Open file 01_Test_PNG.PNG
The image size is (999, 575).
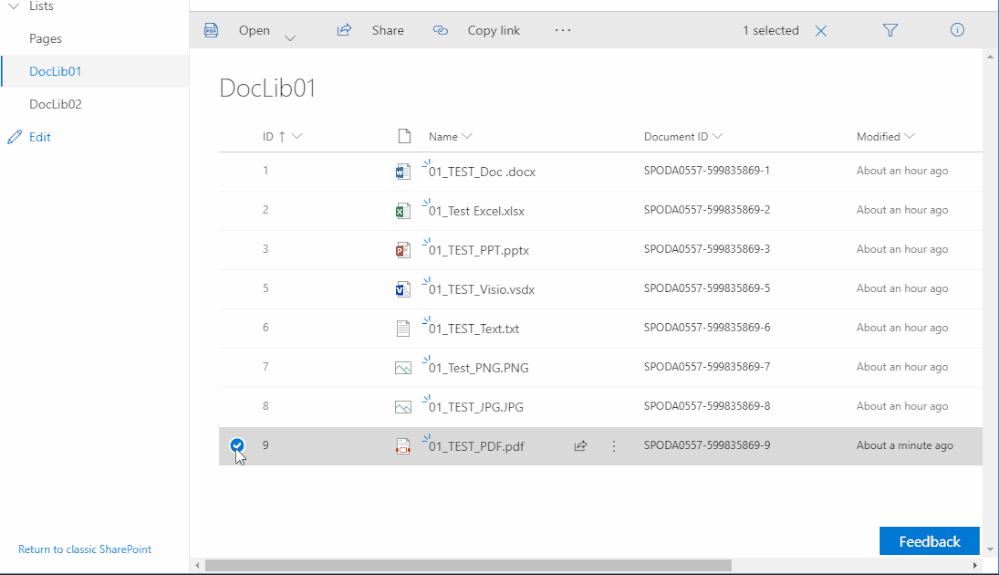[478, 368]
